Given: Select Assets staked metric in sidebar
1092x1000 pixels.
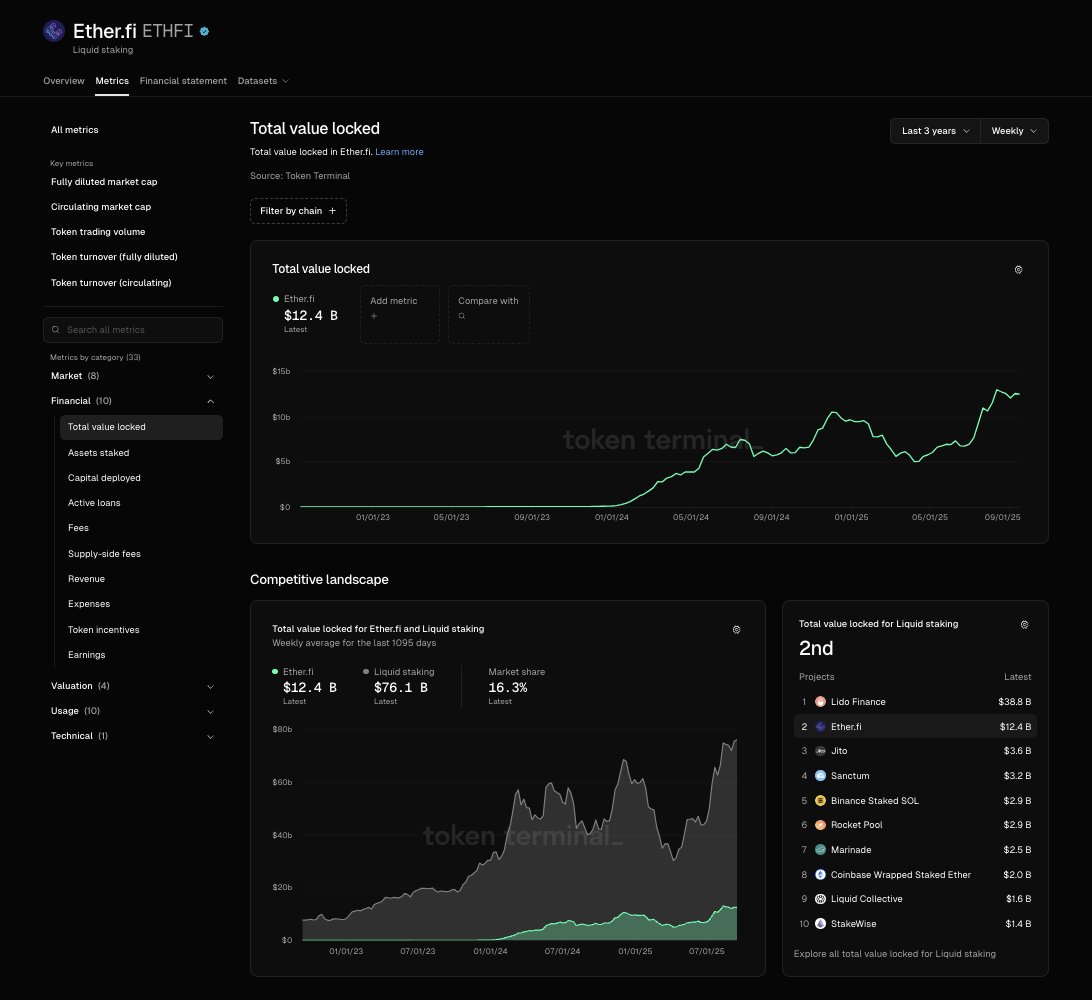Looking at the screenshot, I should point(98,453).
